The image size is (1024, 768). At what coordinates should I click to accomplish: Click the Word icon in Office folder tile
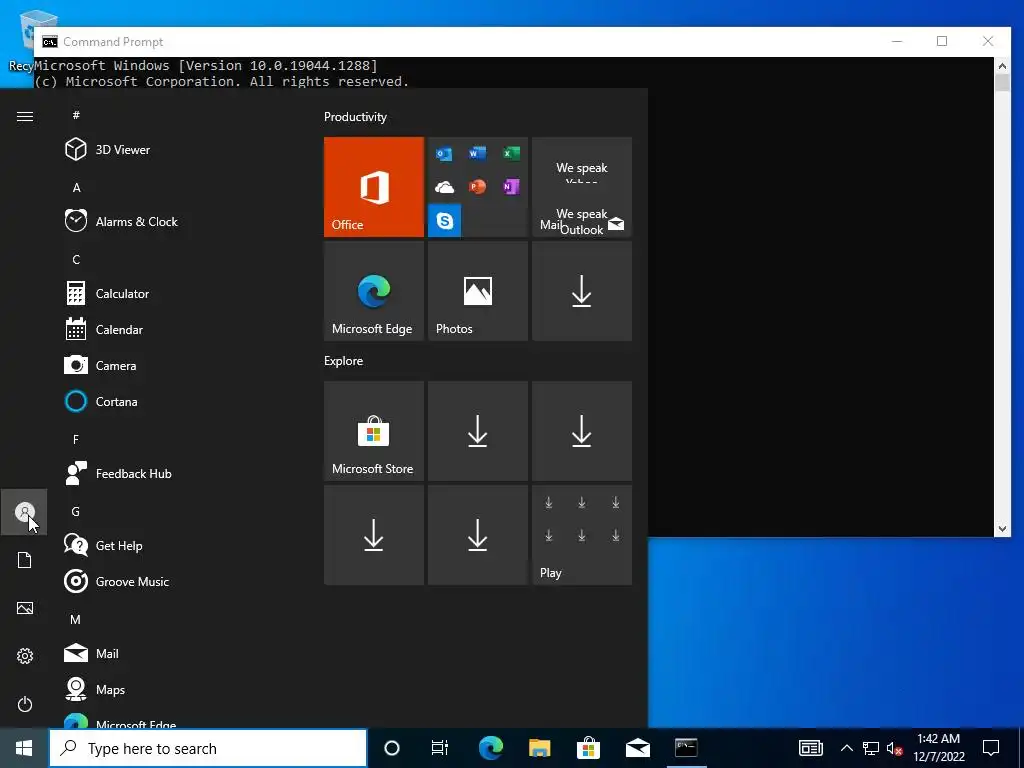pos(477,153)
